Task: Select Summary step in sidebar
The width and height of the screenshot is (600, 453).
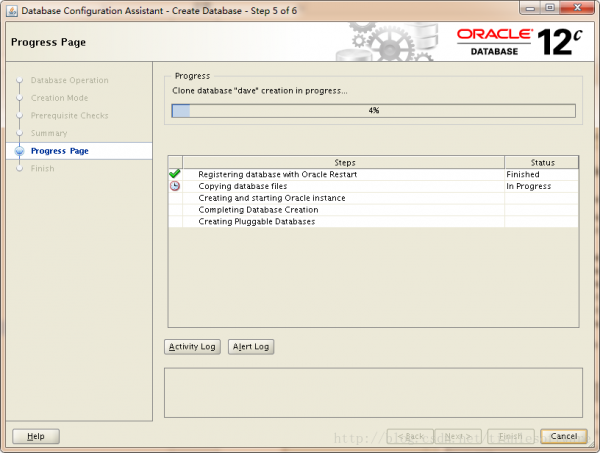Action: [x=49, y=133]
